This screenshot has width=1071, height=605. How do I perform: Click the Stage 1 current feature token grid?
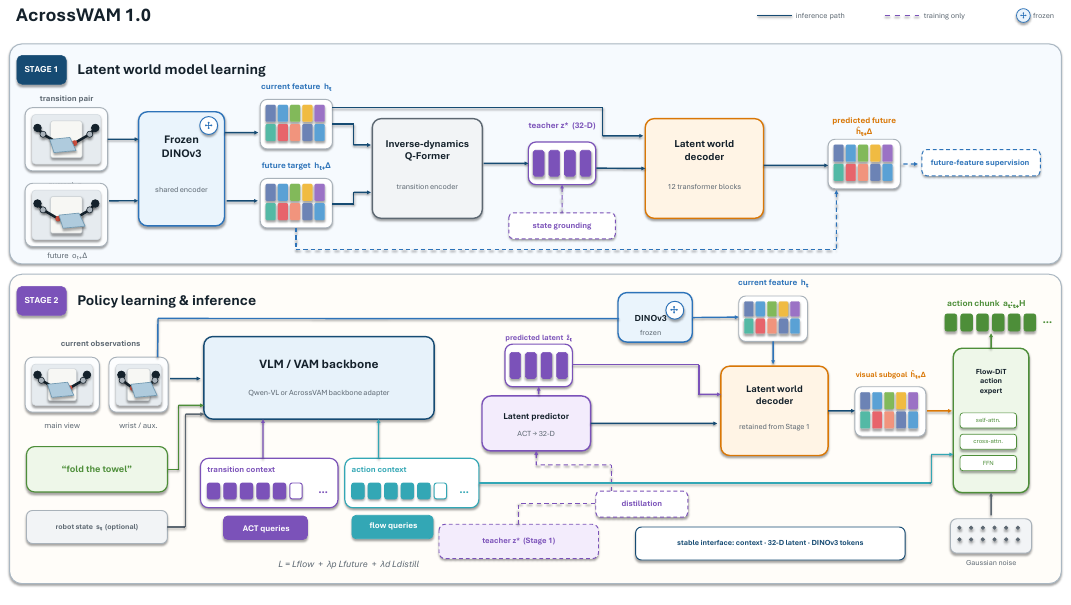(x=296, y=124)
